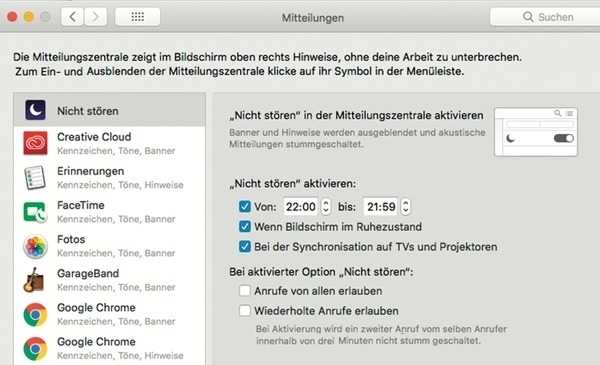Click the yellow minimize window button
The image size is (600, 365).
(29, 17)
